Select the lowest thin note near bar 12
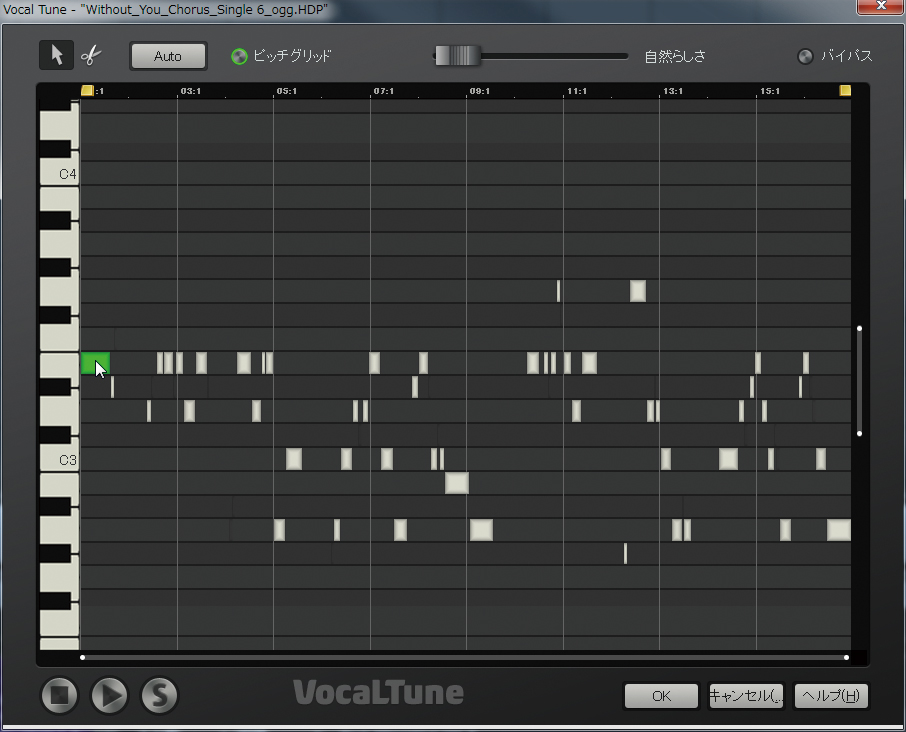The height and width of the screenshot is (732, 906). coord(625,553)
